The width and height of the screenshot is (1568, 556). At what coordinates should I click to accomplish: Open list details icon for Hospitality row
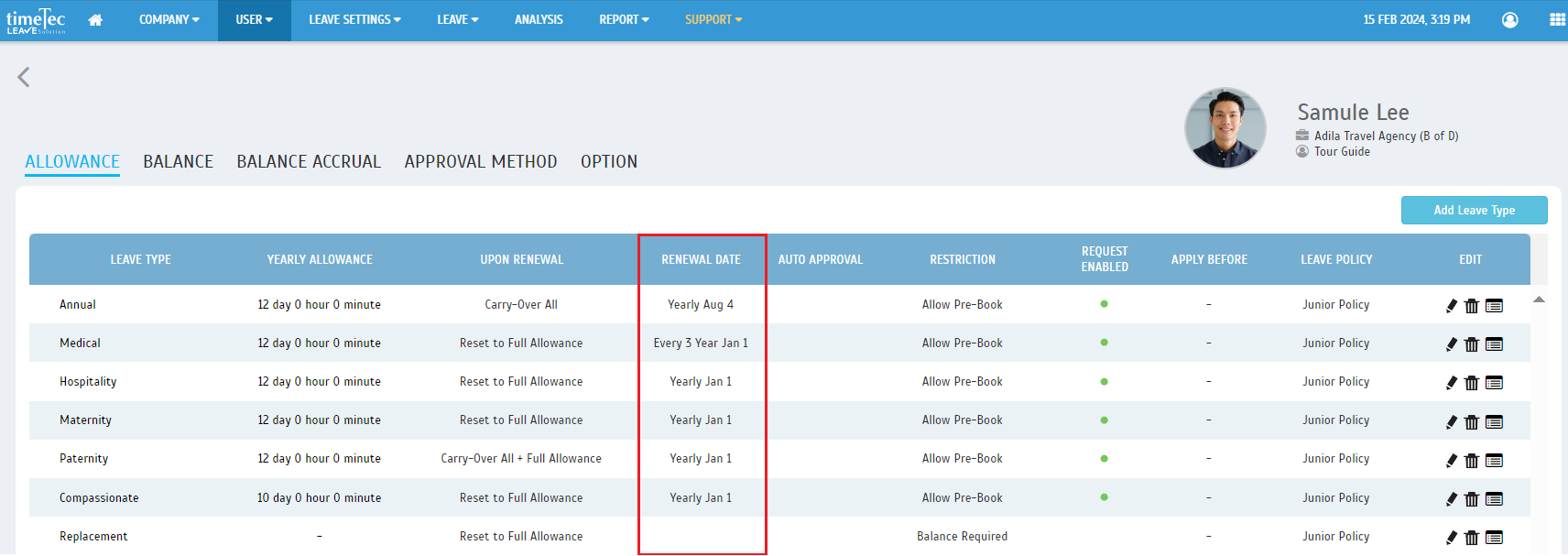click(1494, 383)
